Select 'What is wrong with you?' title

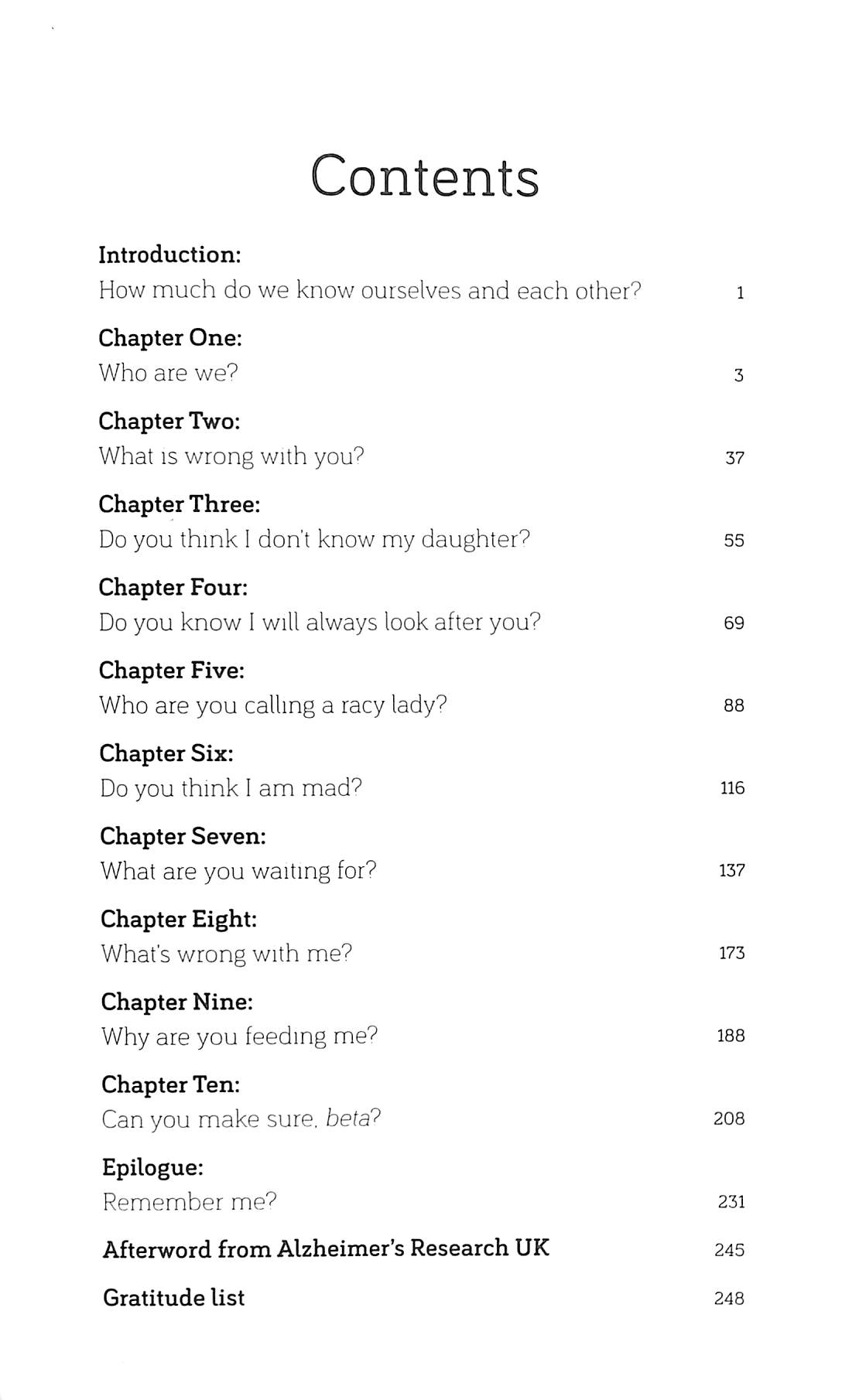231,456
